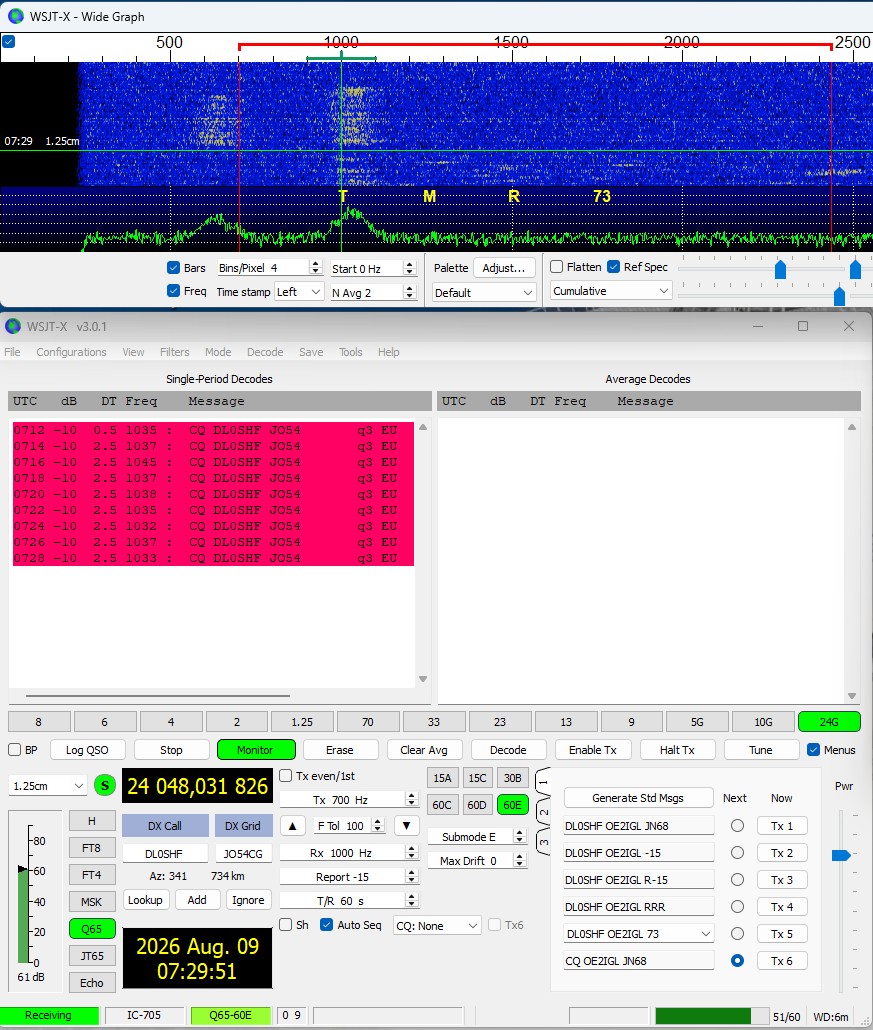This screenshot has width=873, height=1030.
Task: Click the Enable Tx button
Action: (x=593, y=750)
